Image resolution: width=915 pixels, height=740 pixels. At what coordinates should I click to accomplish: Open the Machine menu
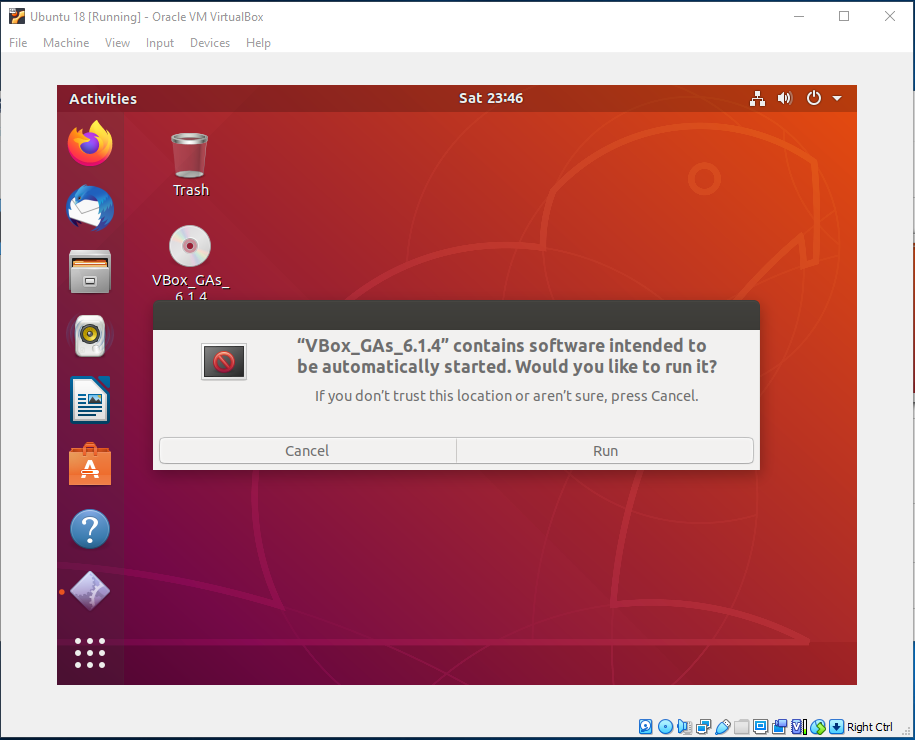(x=66, y=43)
